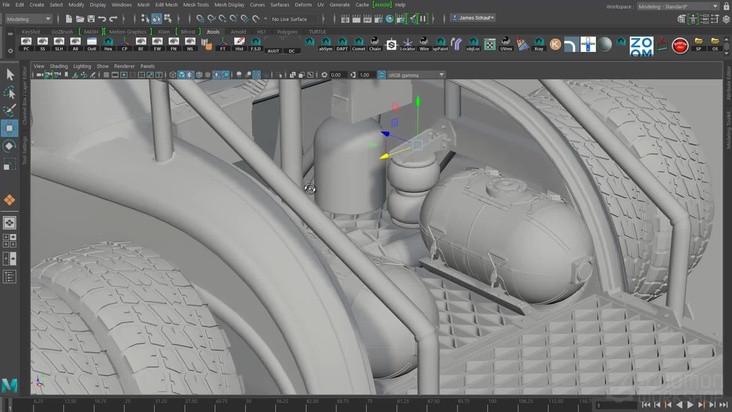Select the four-view layout icon
The height and width of the screenshot is (412, 732).
pos(9,240)
